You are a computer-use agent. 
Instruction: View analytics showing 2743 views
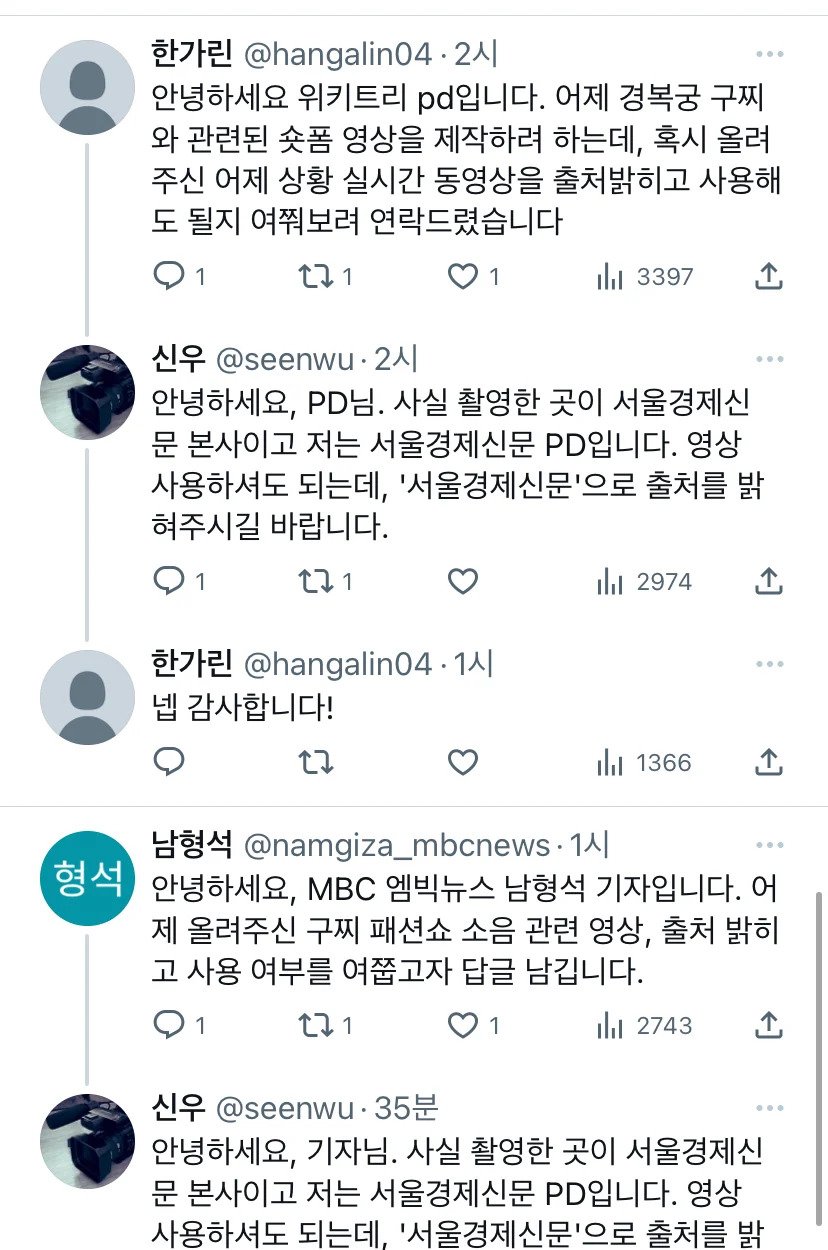point(644,1026)
